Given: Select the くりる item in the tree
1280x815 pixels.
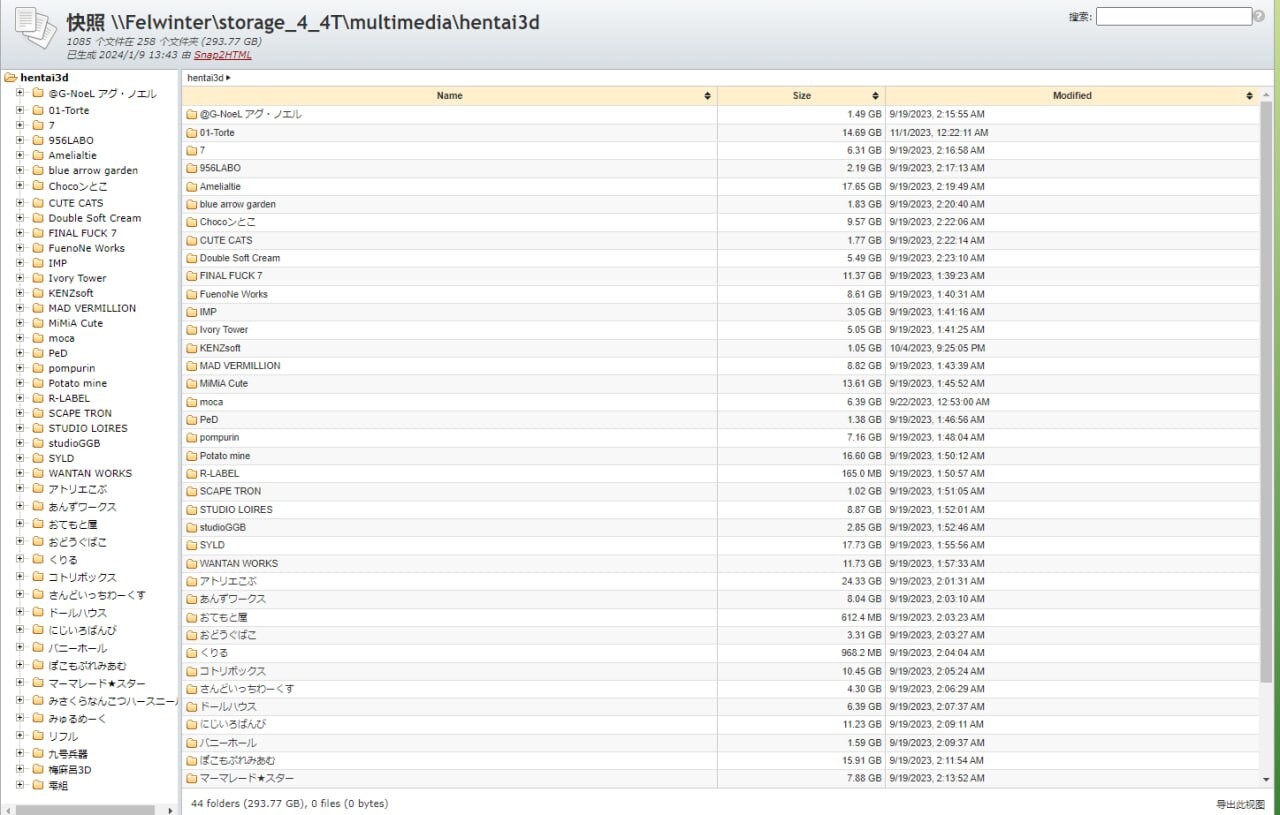Looking at the screenshot, I should (x=63, y=560).
